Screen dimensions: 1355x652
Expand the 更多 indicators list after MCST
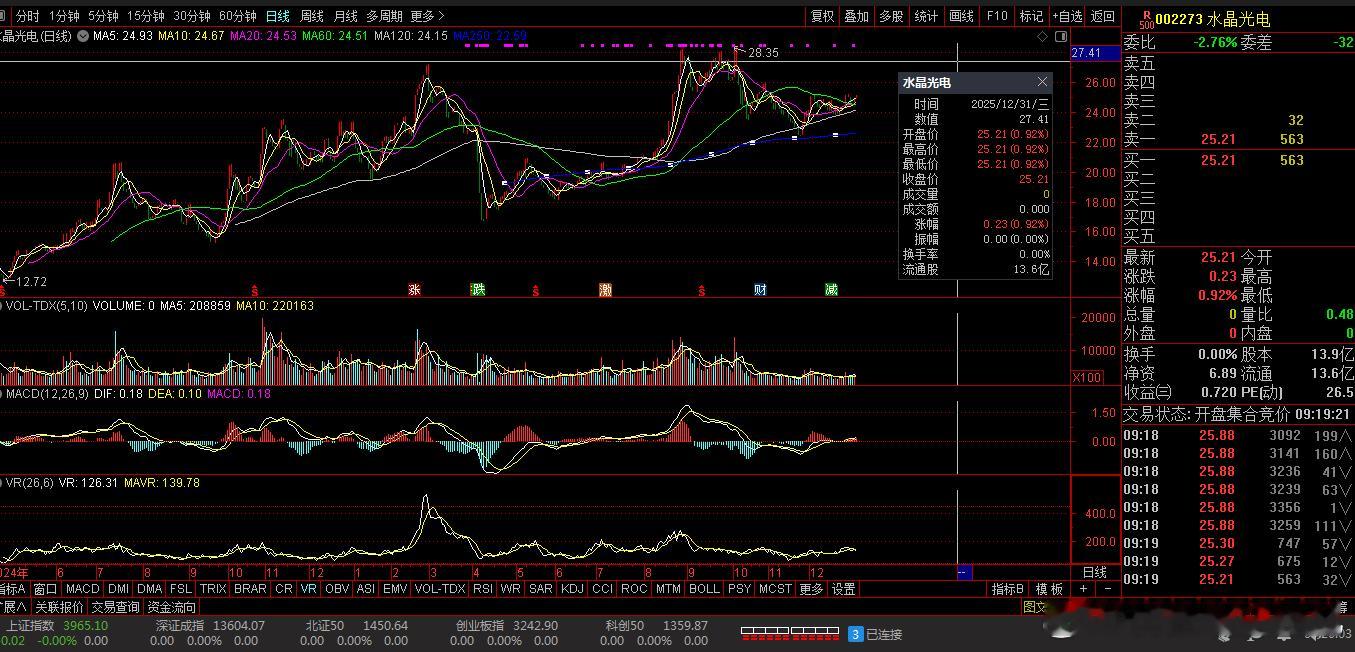pyautogui.click(x=811, y=589)
